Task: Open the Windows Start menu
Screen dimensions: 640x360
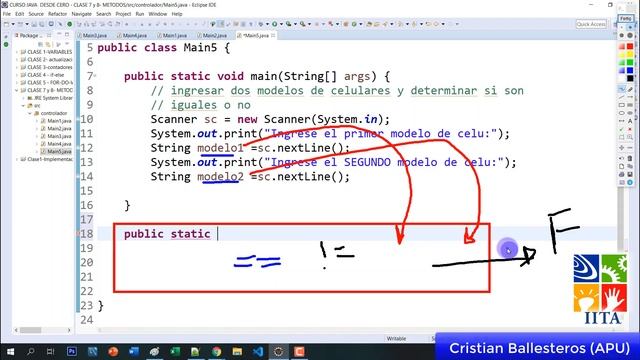Action: (x=10, y=351)
